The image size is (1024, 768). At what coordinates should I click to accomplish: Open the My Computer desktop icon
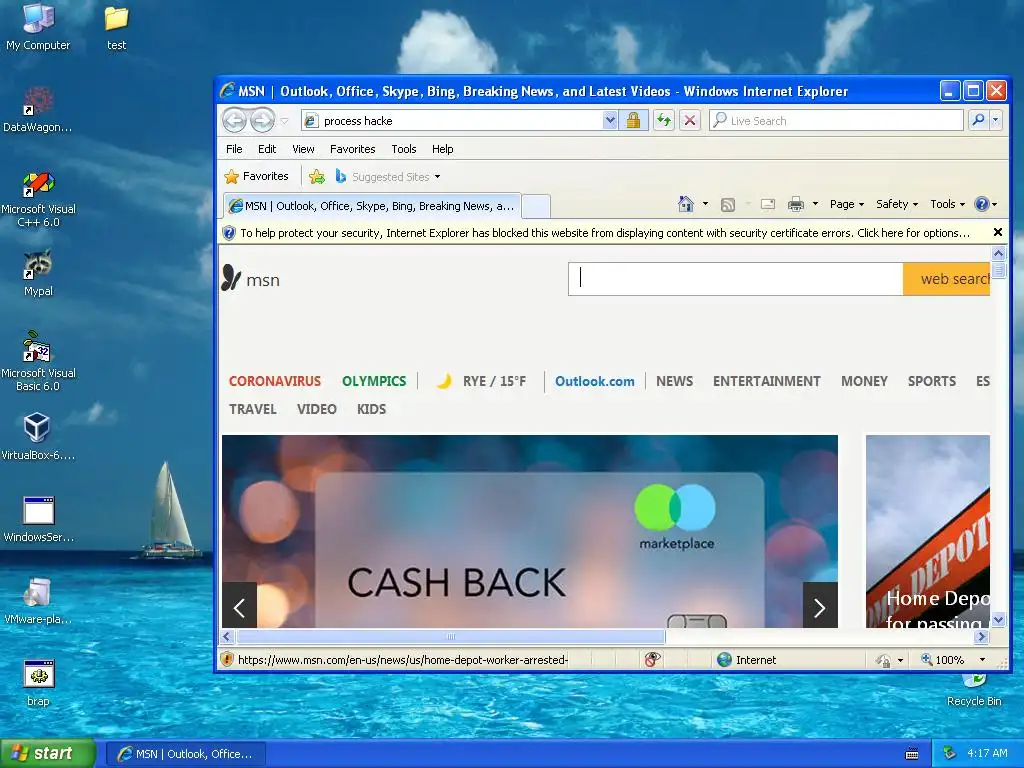tap(38, 27)
